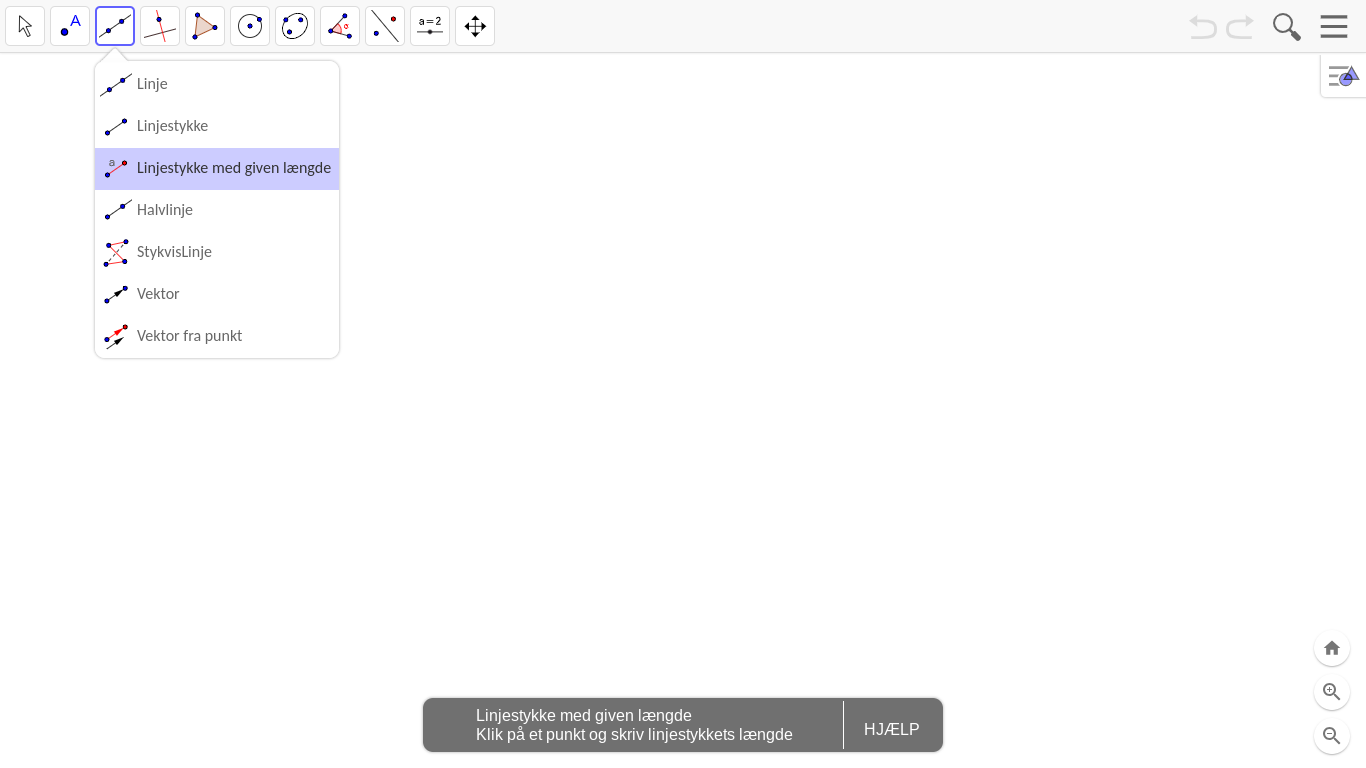This screenshot has width=1366, height=768.
Task: Select the Reflect about Line tool
Action: 385,26
